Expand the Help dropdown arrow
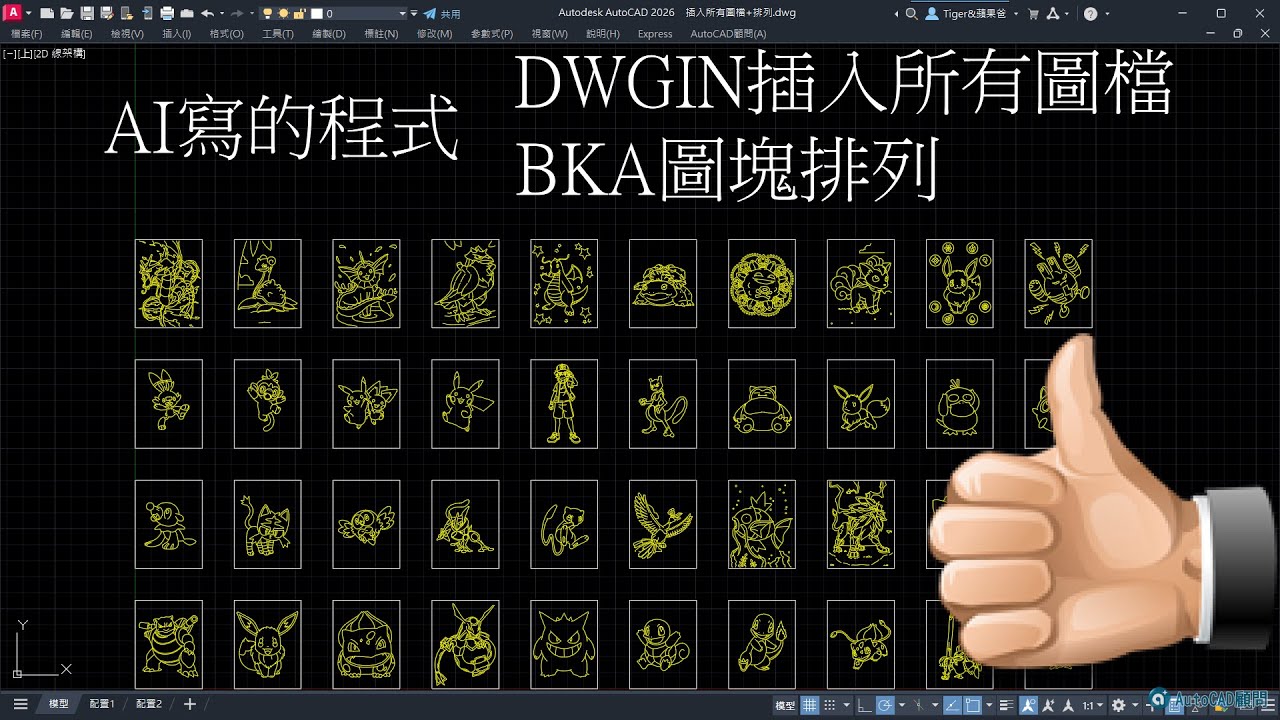 tap(1106, 14)
